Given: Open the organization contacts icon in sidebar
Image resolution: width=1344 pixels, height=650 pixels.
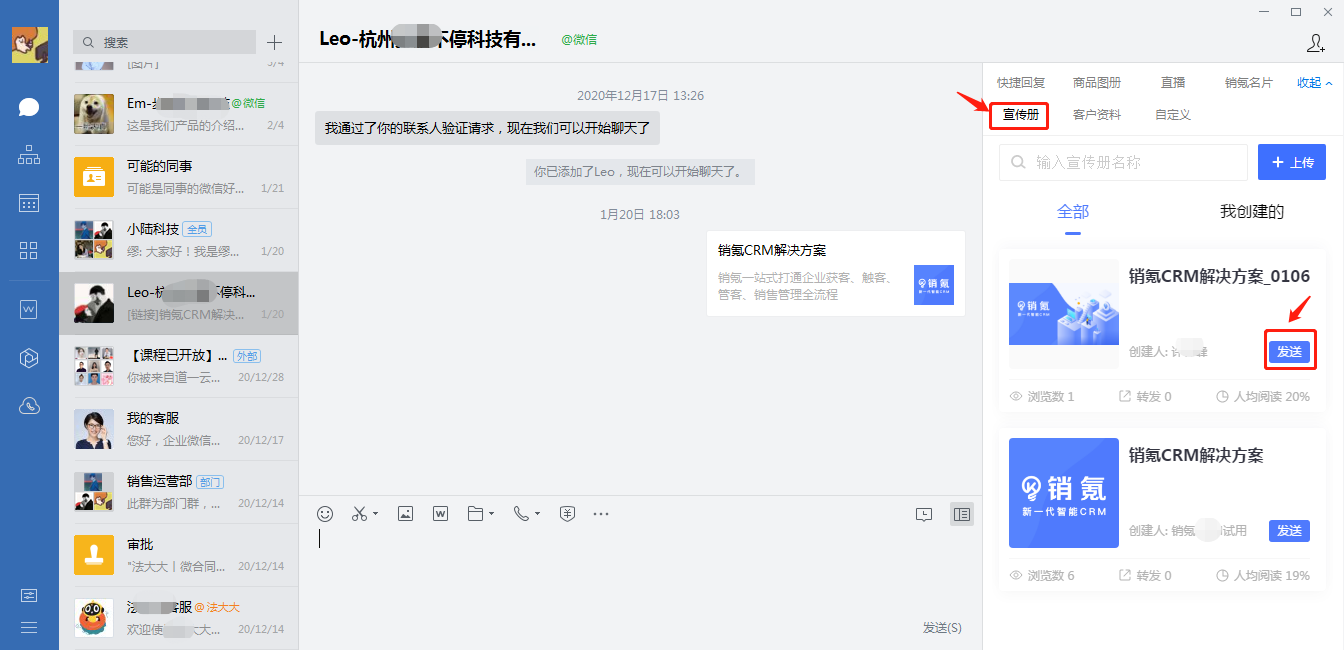Looking at the screenshot, I should 29,155.
